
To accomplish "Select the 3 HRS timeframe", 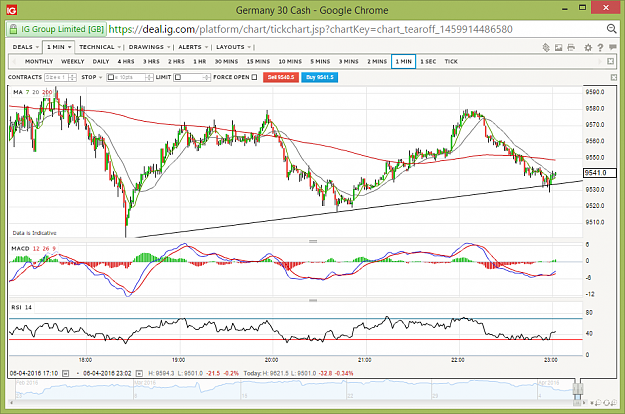I will pos(151,61).
